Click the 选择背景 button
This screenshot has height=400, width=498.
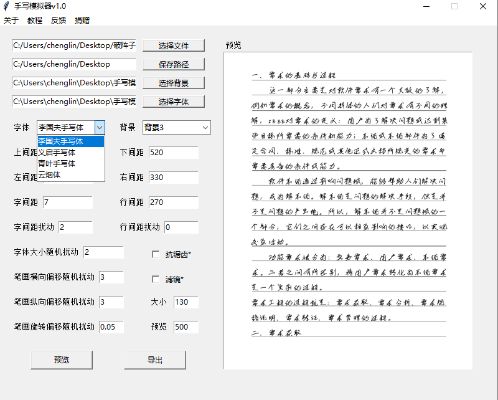click(174, 83)
